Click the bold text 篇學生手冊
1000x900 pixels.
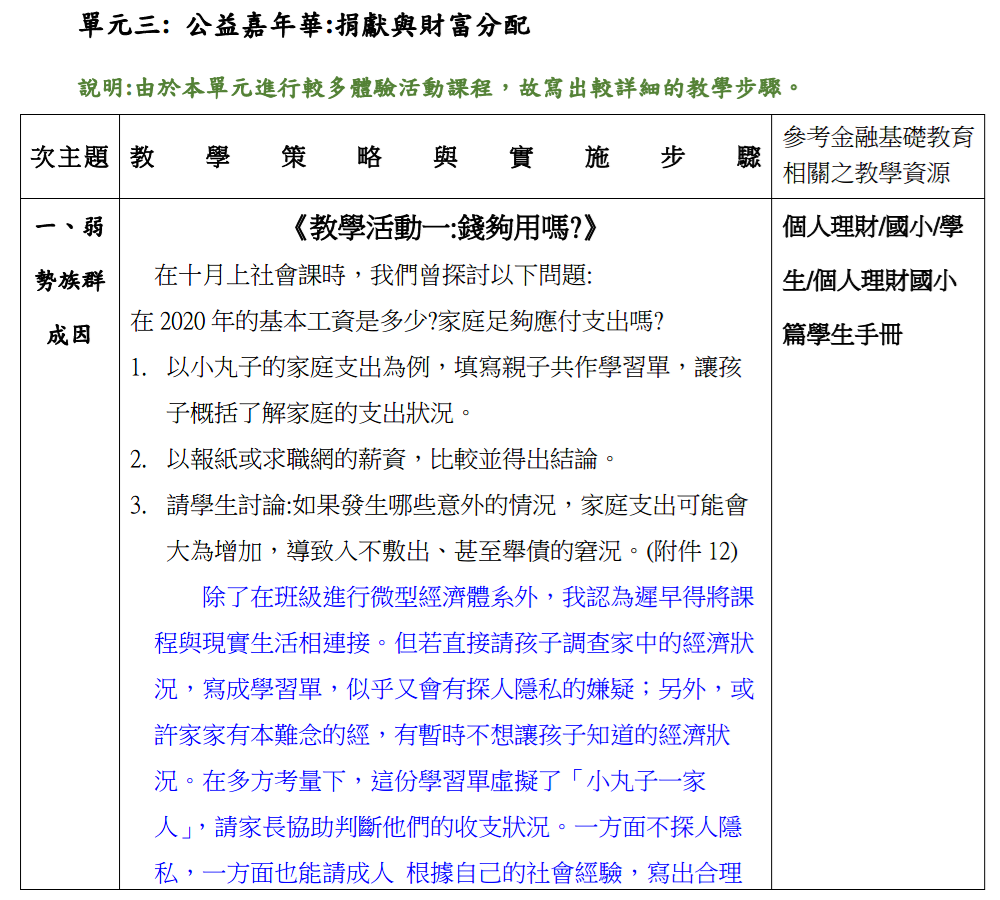(x=842, y=335)
